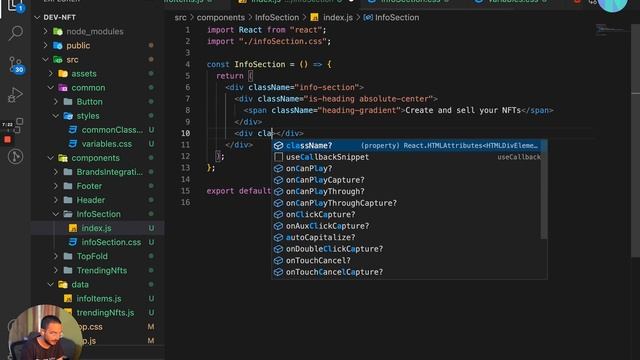640x360 pixels.
Task: Open infoItems.js in data folder
Action: (x=98, y=298)
